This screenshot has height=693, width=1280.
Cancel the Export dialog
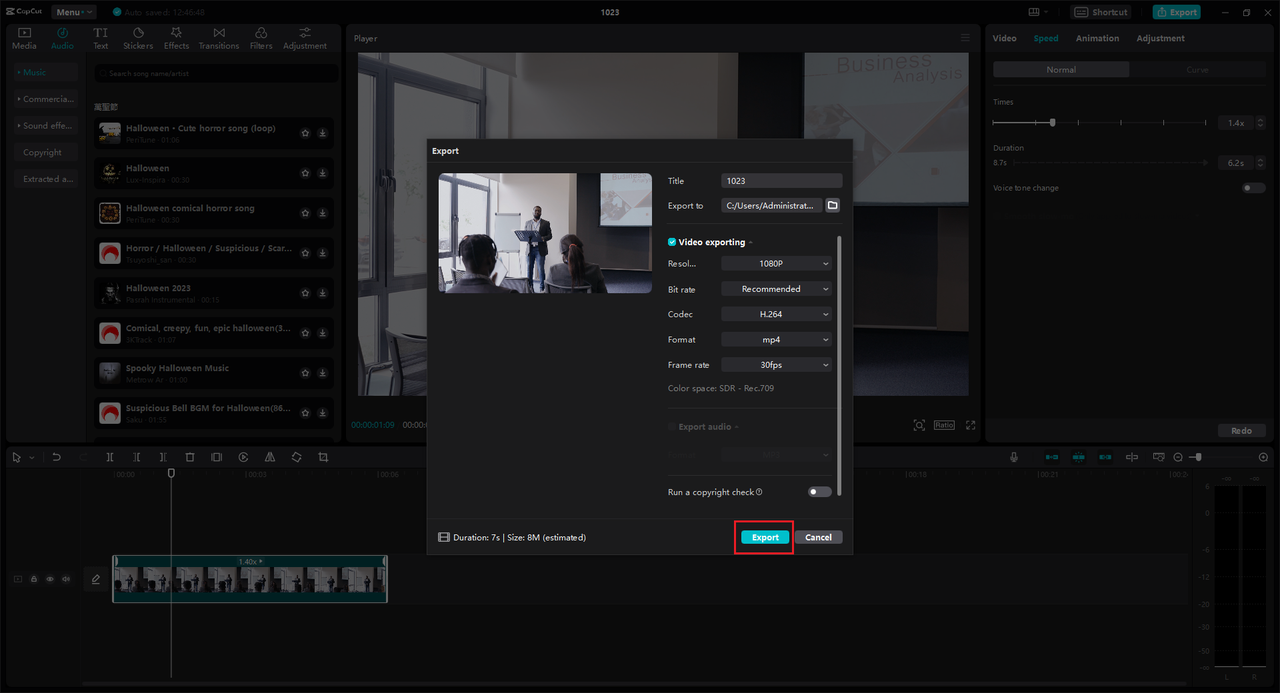tap(818, 537)
